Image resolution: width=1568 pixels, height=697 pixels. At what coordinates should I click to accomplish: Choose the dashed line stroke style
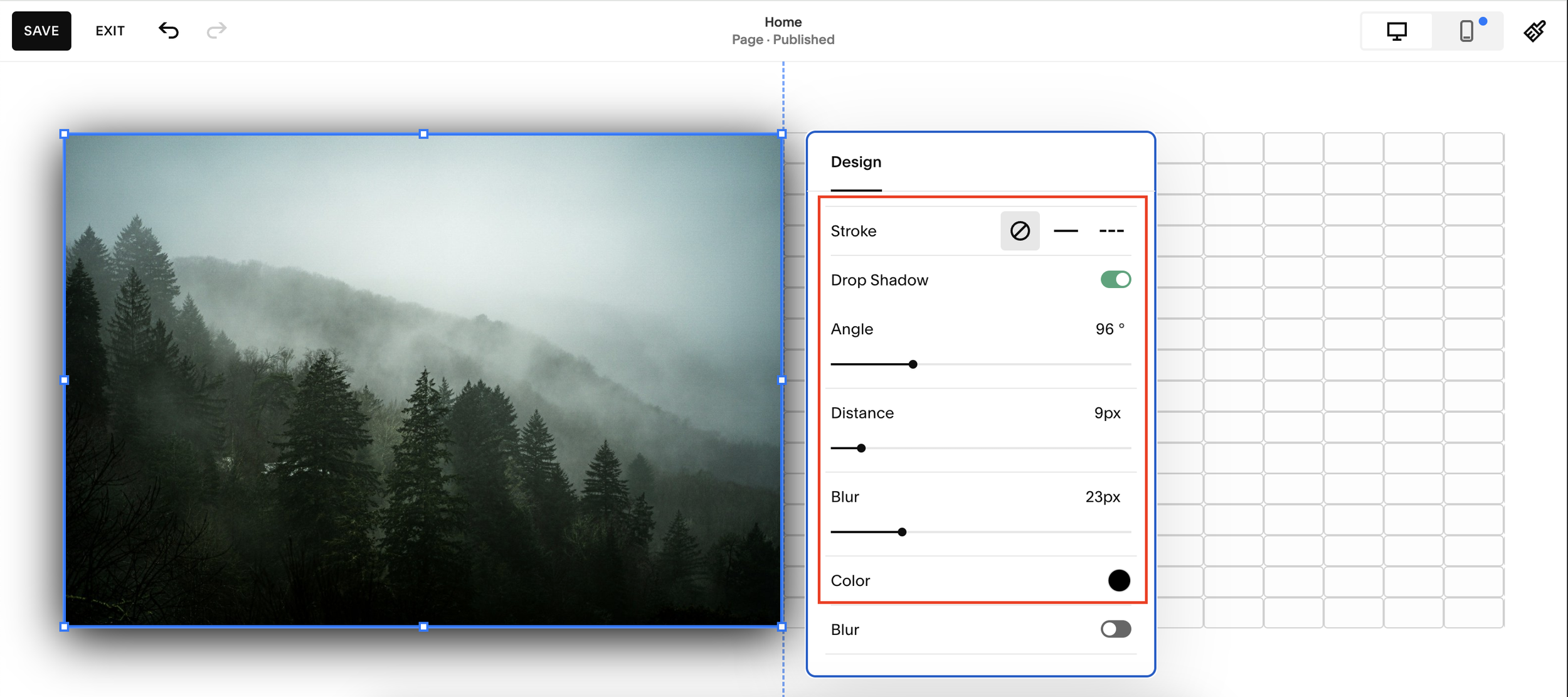1111,231
